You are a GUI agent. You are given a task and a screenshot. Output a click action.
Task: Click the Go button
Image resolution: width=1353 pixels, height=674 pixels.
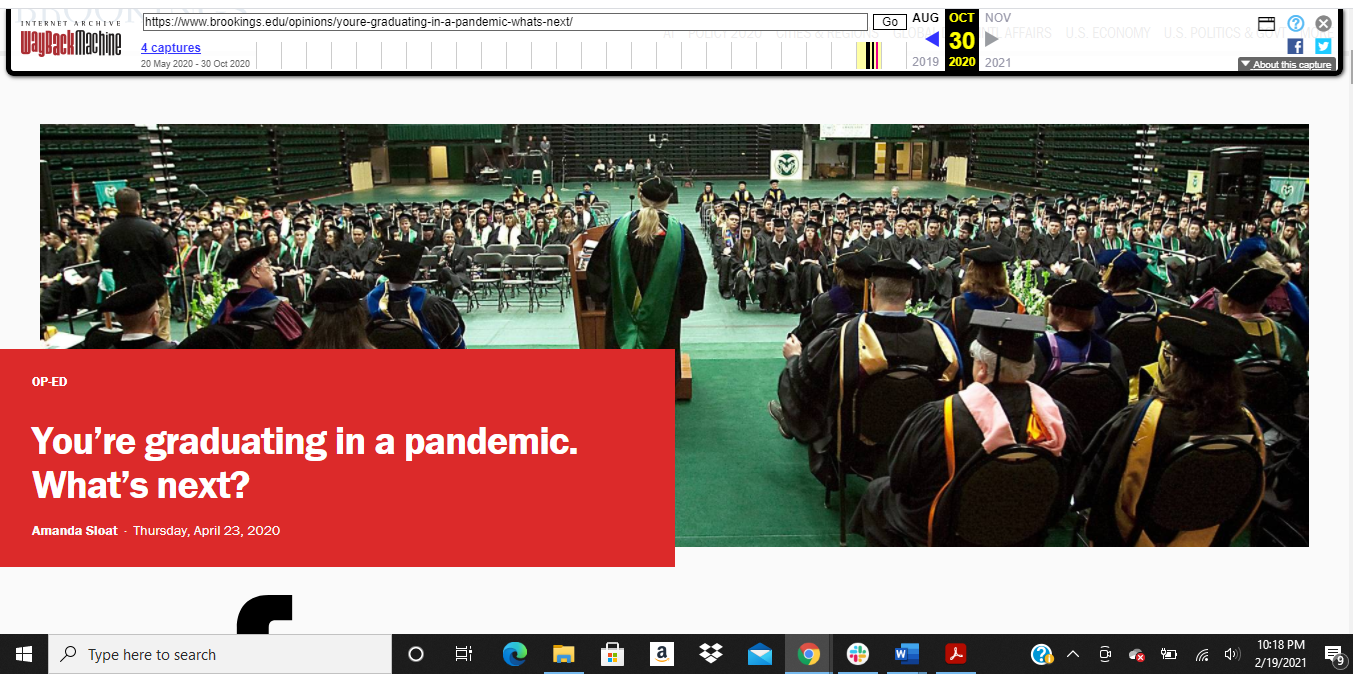tap(889, 22)
